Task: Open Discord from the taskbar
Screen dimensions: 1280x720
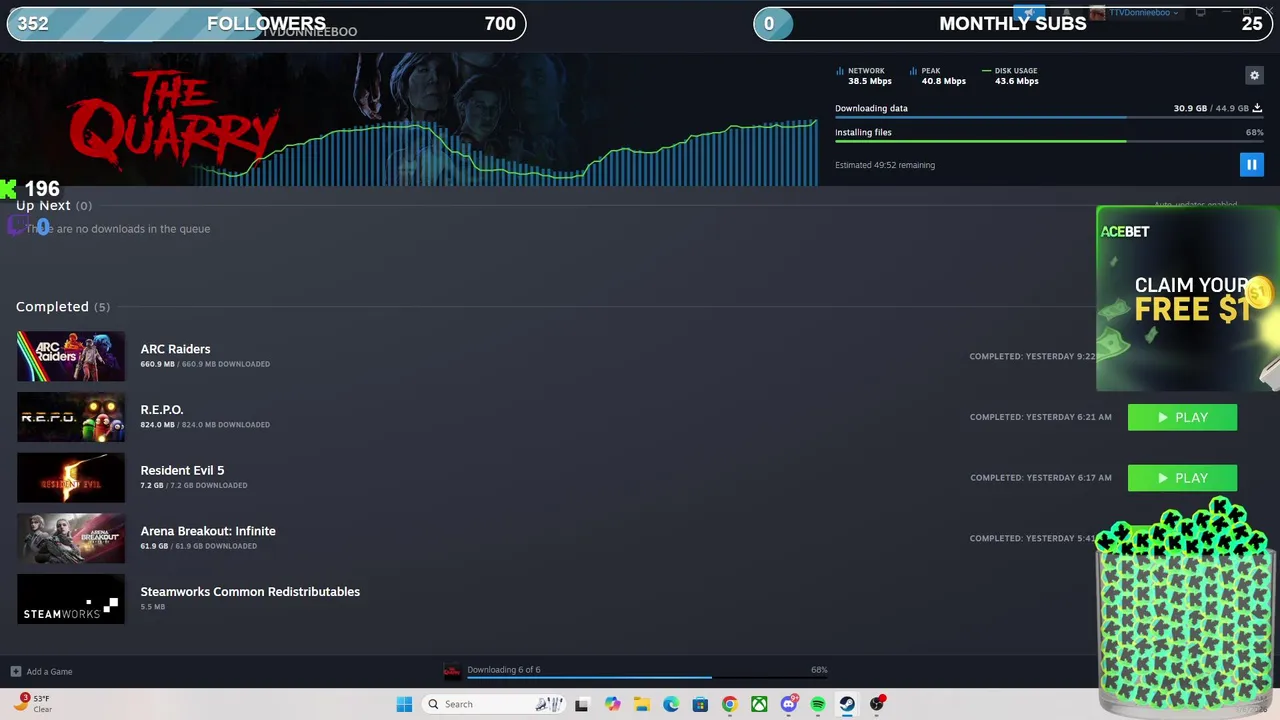Action: pos(789,704)
